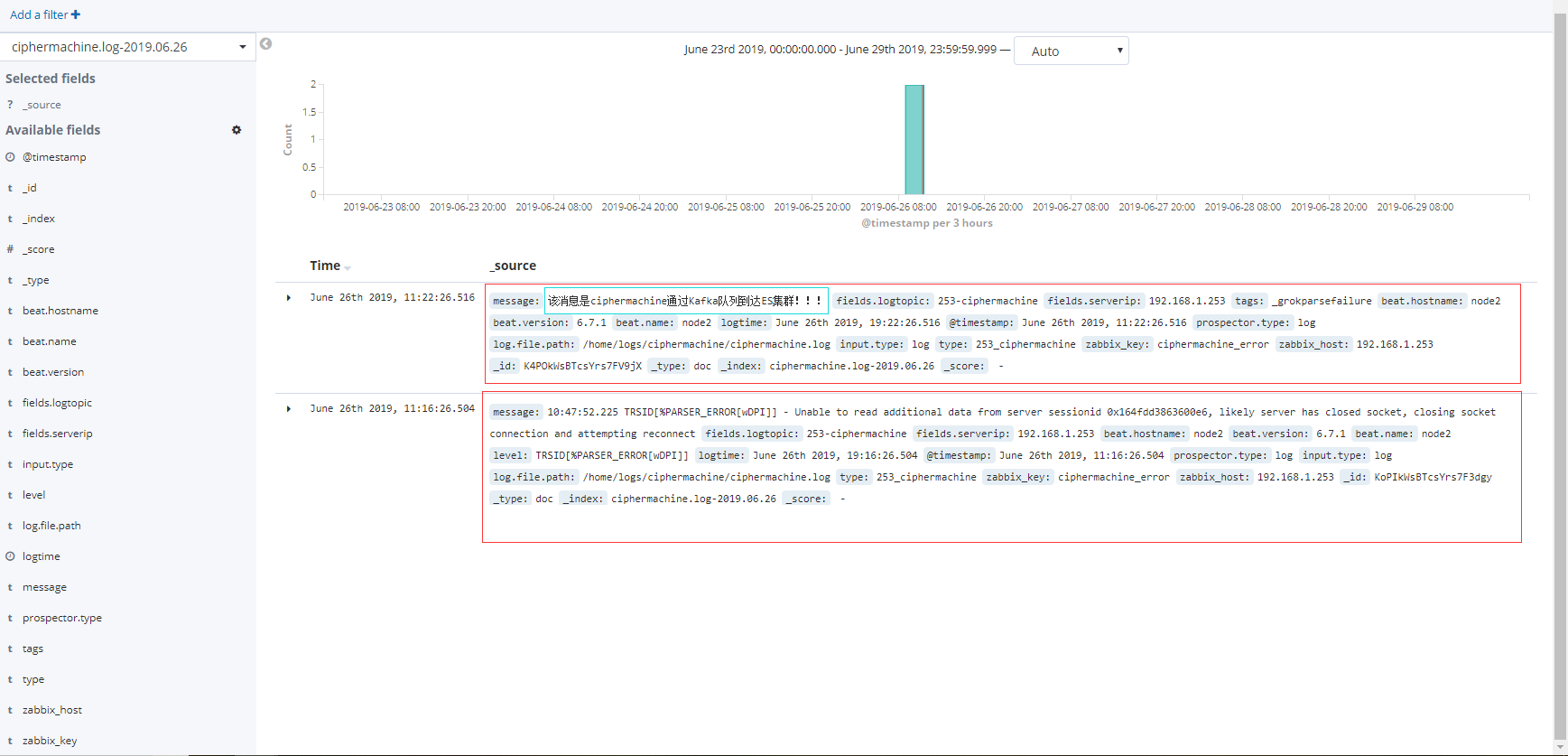Click the histogram bar on 2019-06-26
The height and width of the screenshot is (756, 1568).
click(914, 139)
